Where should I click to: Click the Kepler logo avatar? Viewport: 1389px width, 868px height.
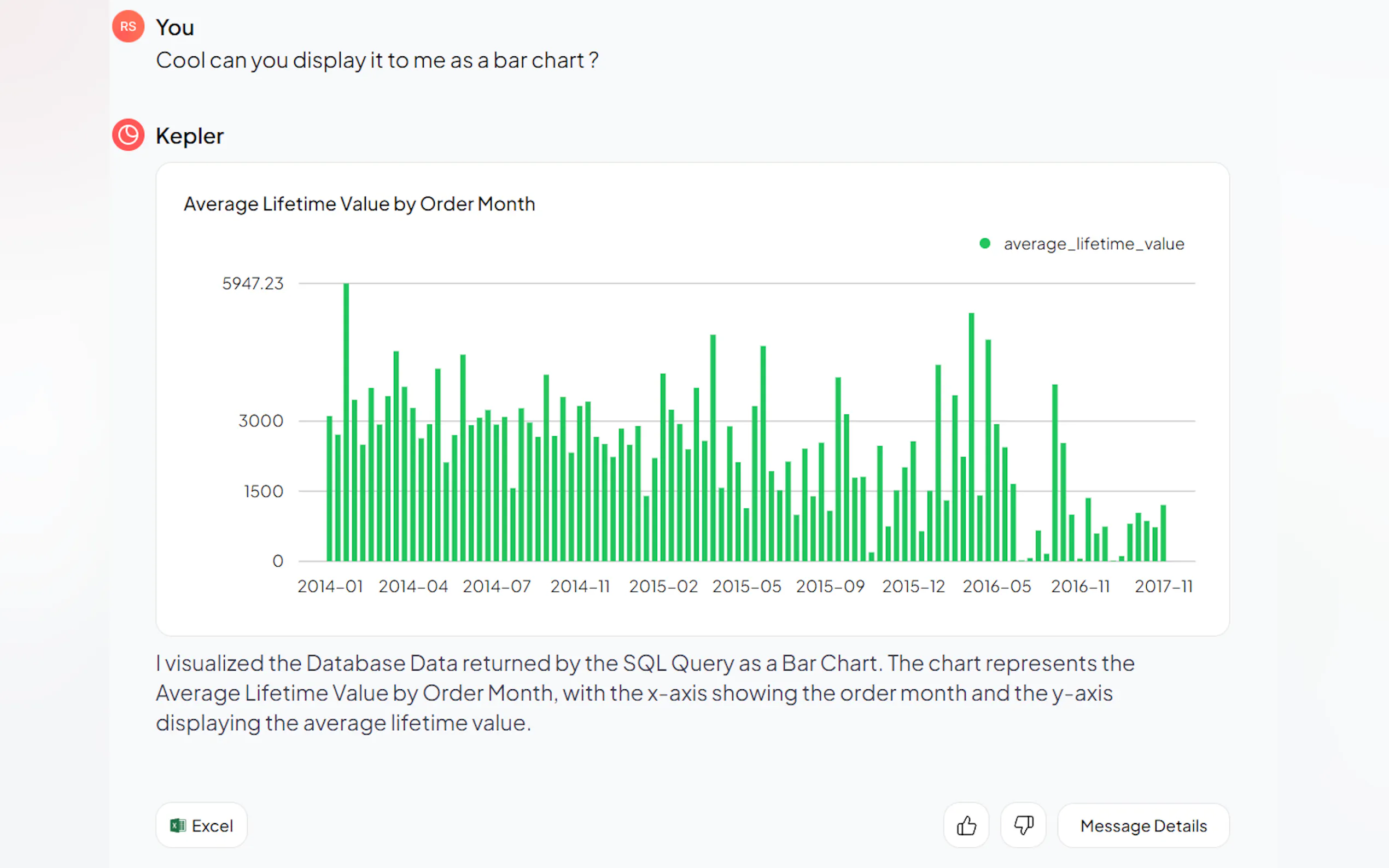128,135
